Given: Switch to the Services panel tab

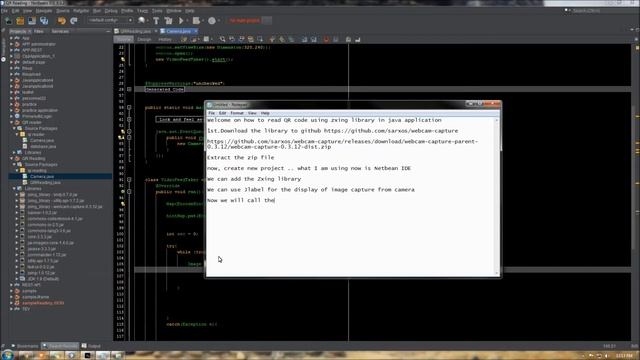Looking at the screenshot, I should point(60,31).
